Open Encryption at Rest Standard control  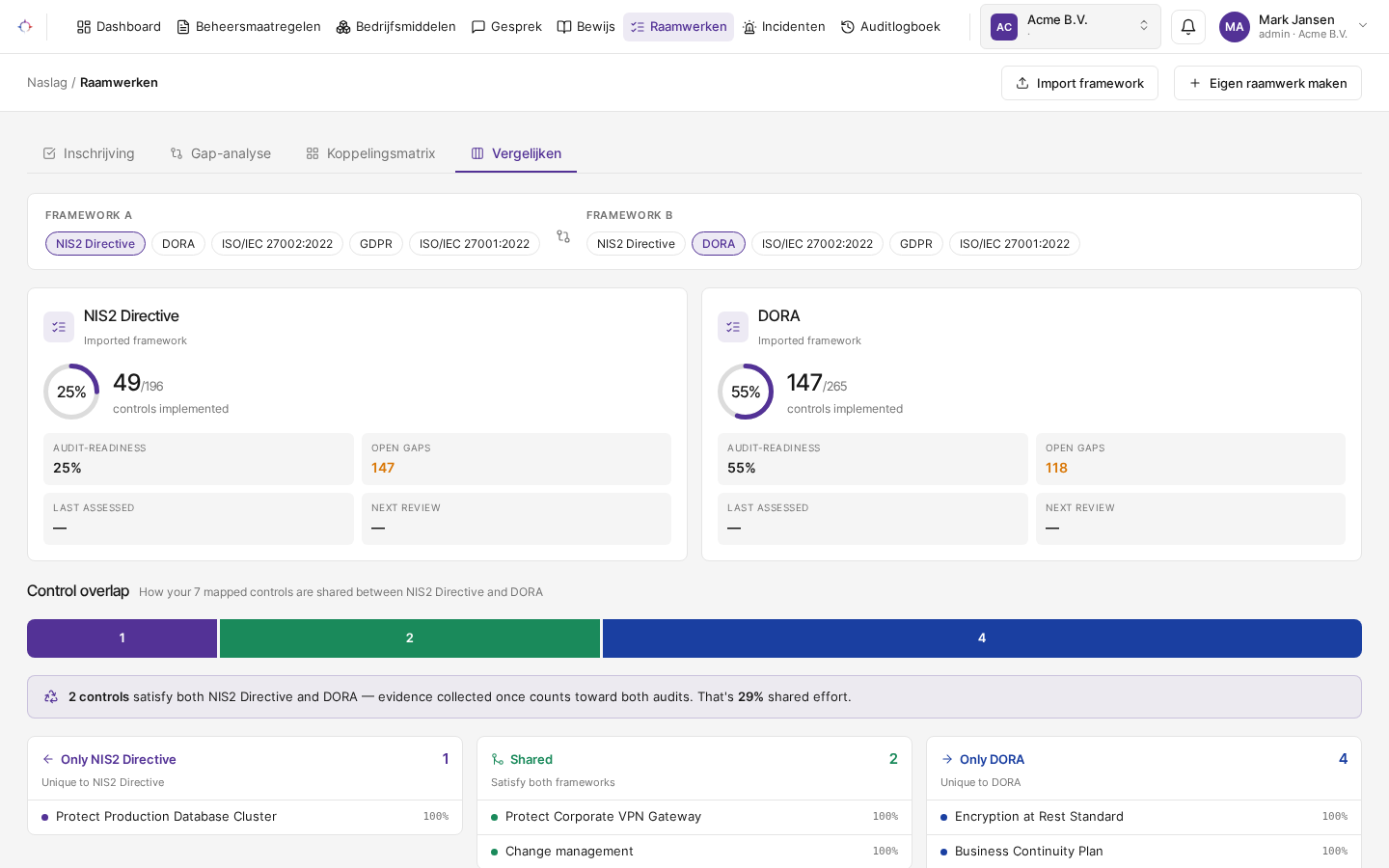(x=1144, y=817)
